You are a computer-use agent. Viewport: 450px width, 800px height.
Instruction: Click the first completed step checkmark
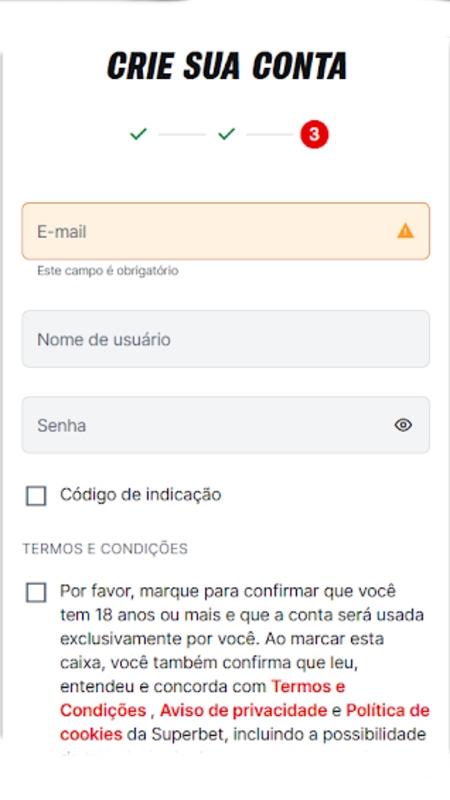[x=138, y=134]
